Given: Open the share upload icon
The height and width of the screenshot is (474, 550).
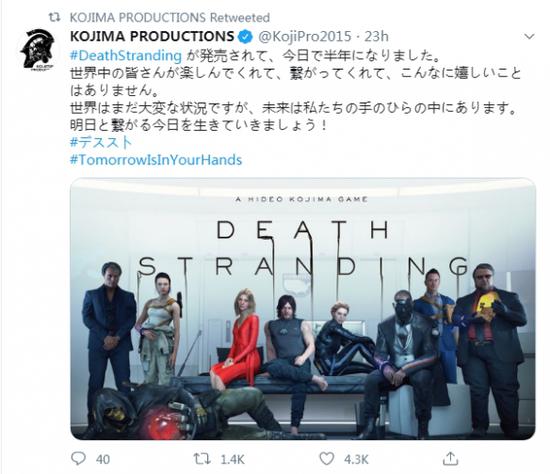Looking at the screenshot, I should (x=450, y=458).
